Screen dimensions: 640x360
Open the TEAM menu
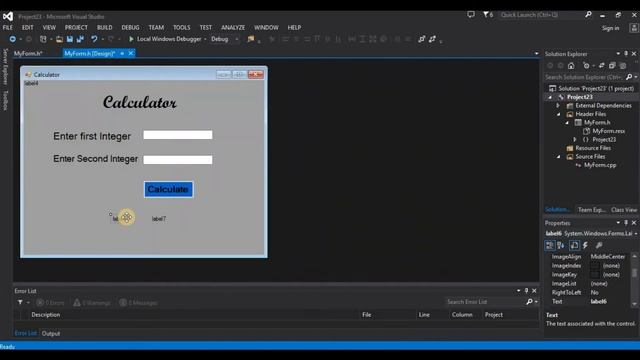(x=156, y=27)
